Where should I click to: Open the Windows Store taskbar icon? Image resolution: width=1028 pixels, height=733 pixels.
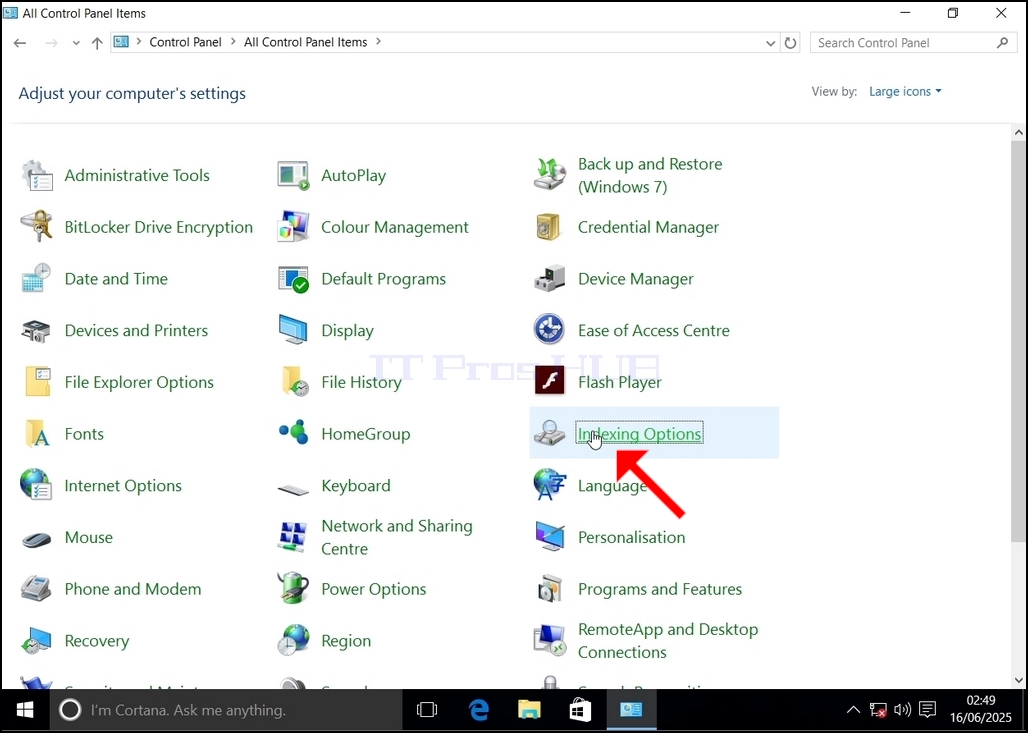point(580,709)
